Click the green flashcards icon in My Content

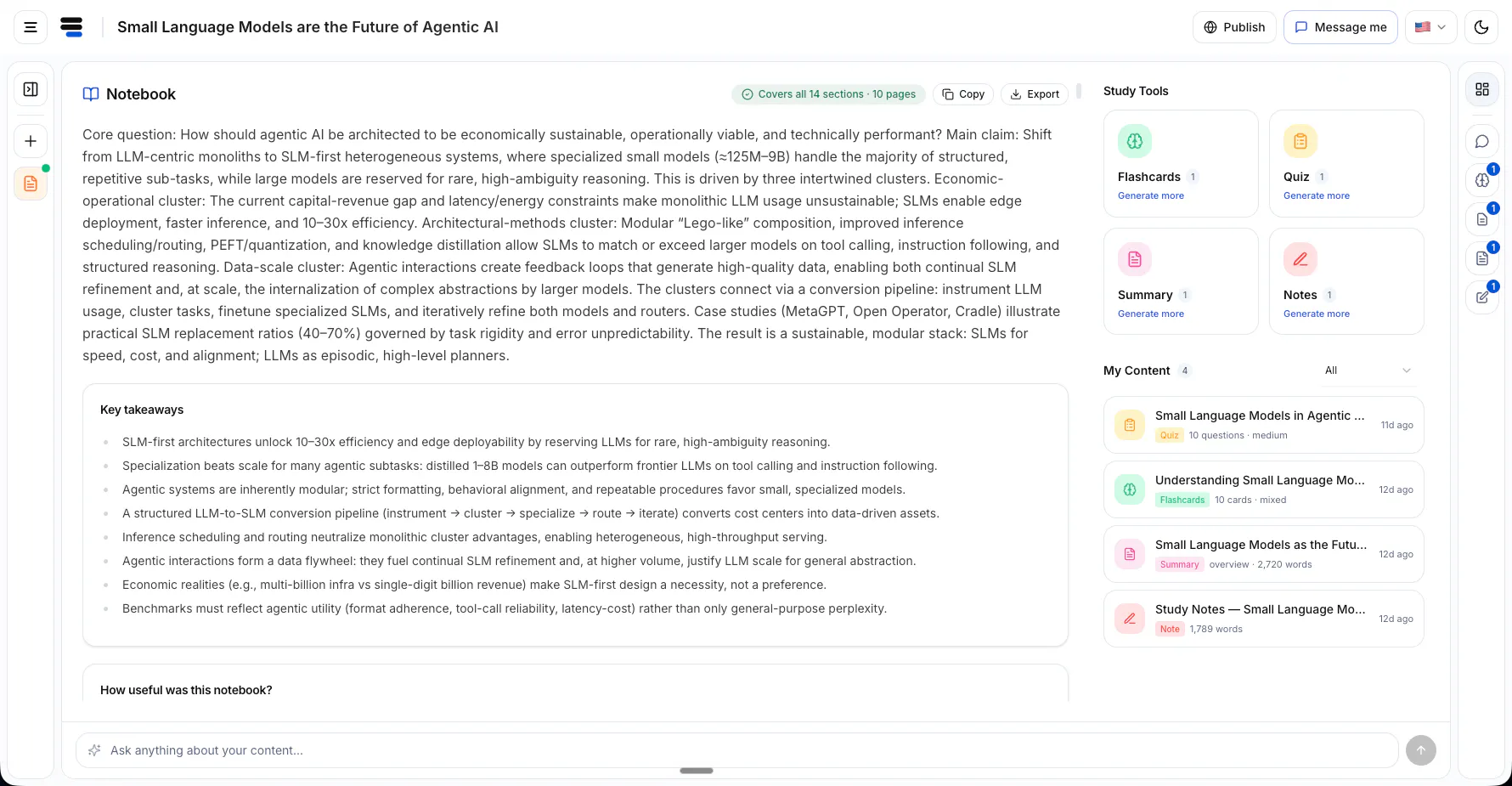tap(1130, 489)
